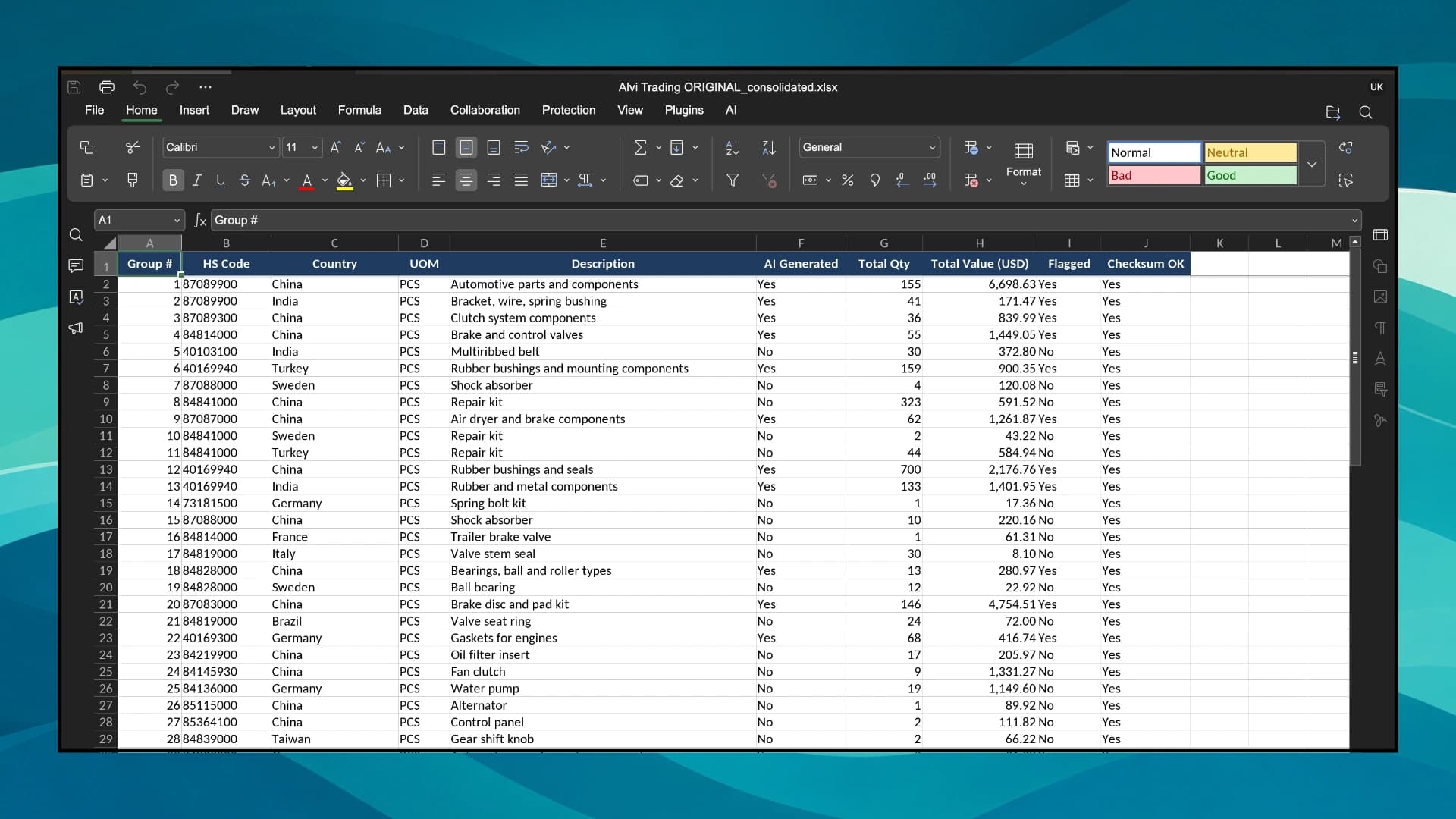Toggle underline formatting
This screenshot has height=819, width=1456.
pyautogui.click(x=221, y=180)
